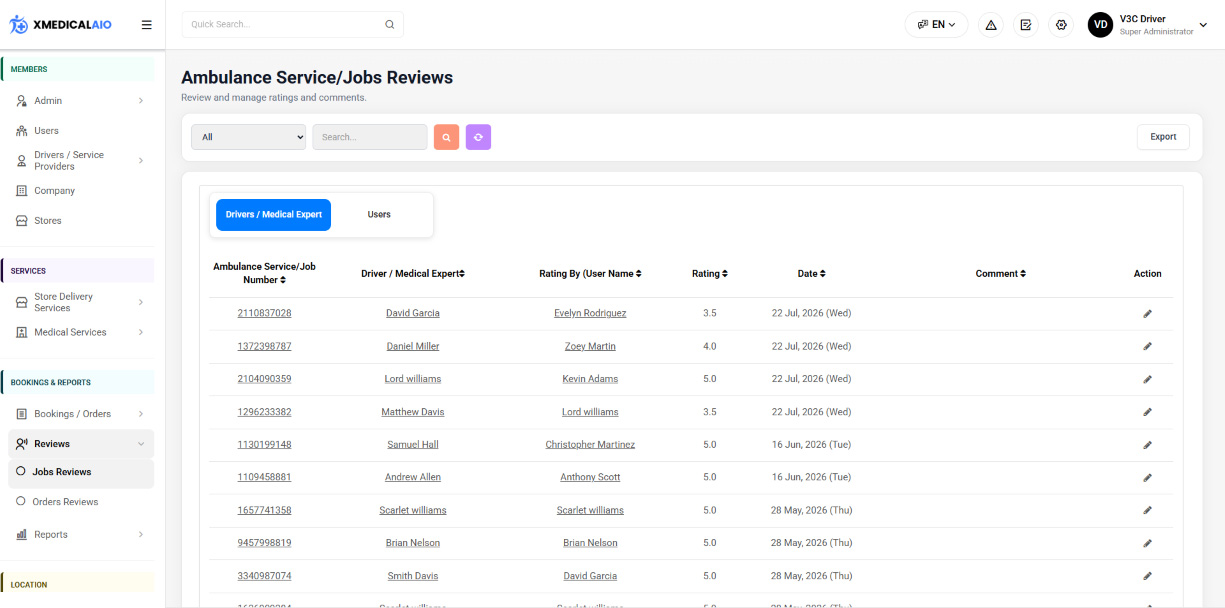1225x608 pixels.
Task: Click the V3C Driver account name
Action: [1142, 19]
